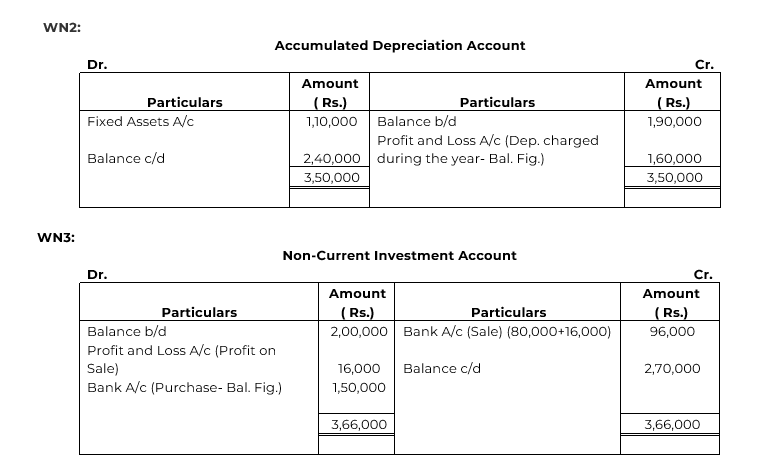The height and width of the screenshot is (466, 761).
Task: Click the 3,66,000 debit total in WN3
Action: pyautogui.click(x=359, y=424)
